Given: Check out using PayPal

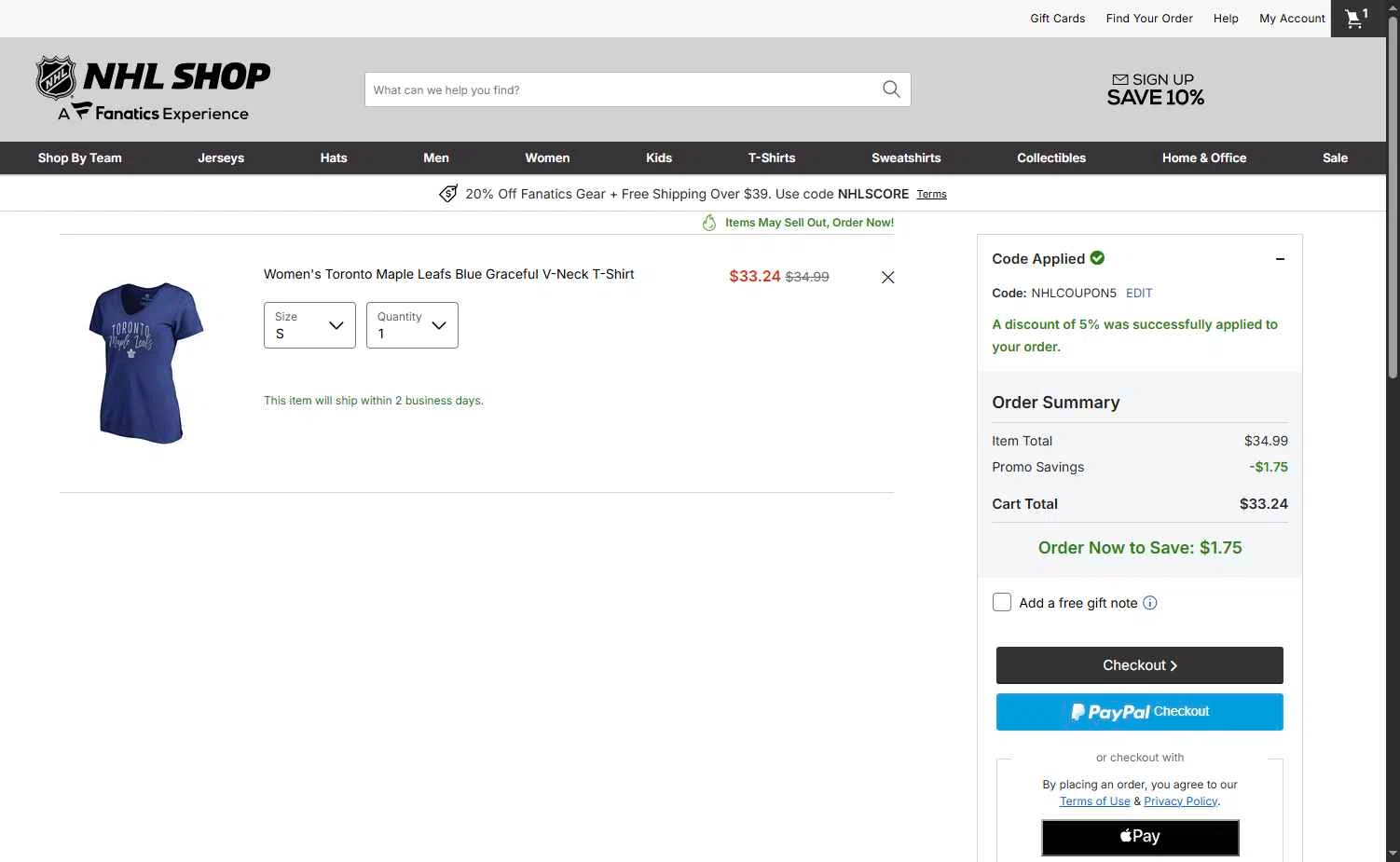Looking at the screenshot, I should click(1140, 712).
